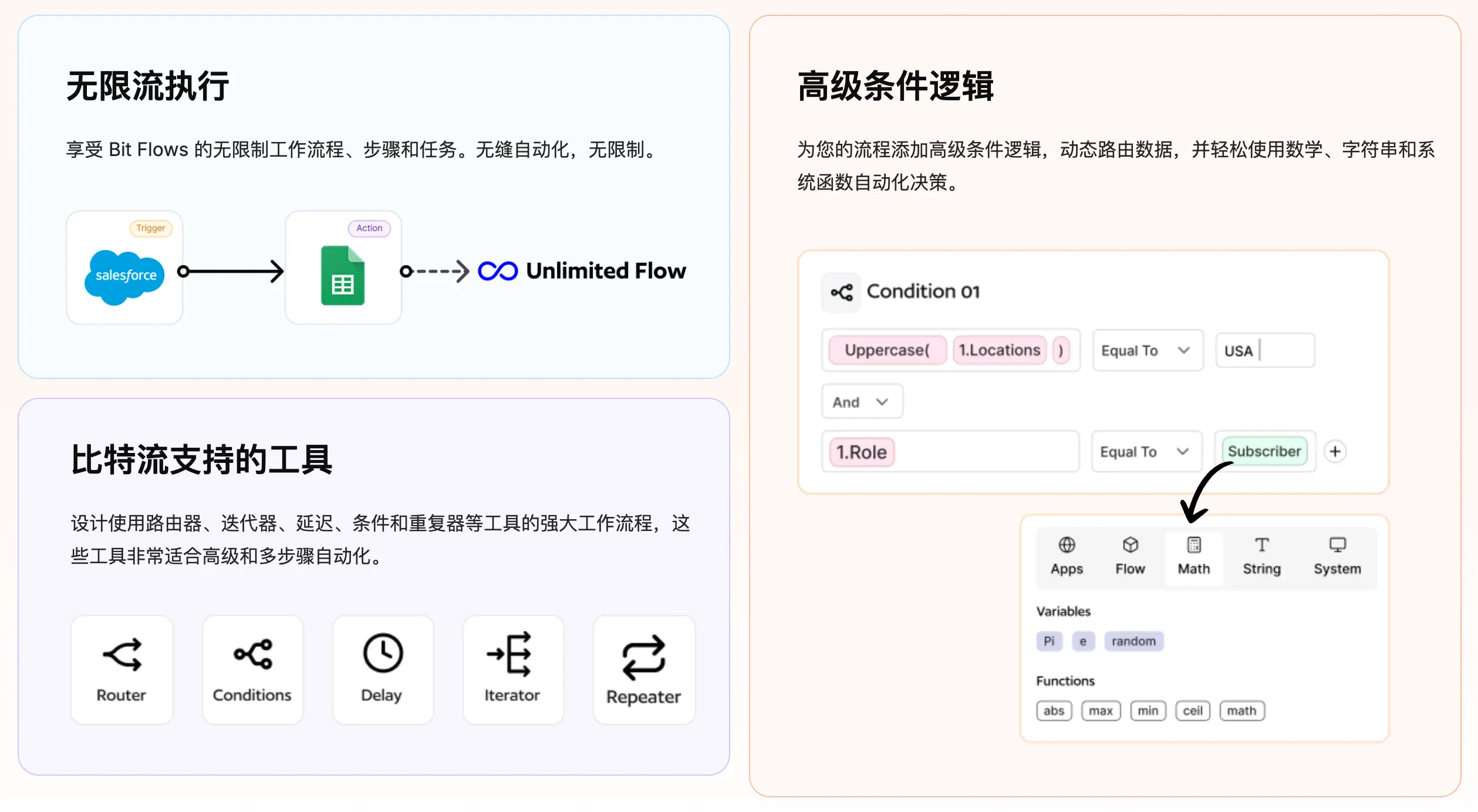Click the 1.Locations variable chip
Viewport: 1478px width, 812px height.
(x=1000, y=350)
